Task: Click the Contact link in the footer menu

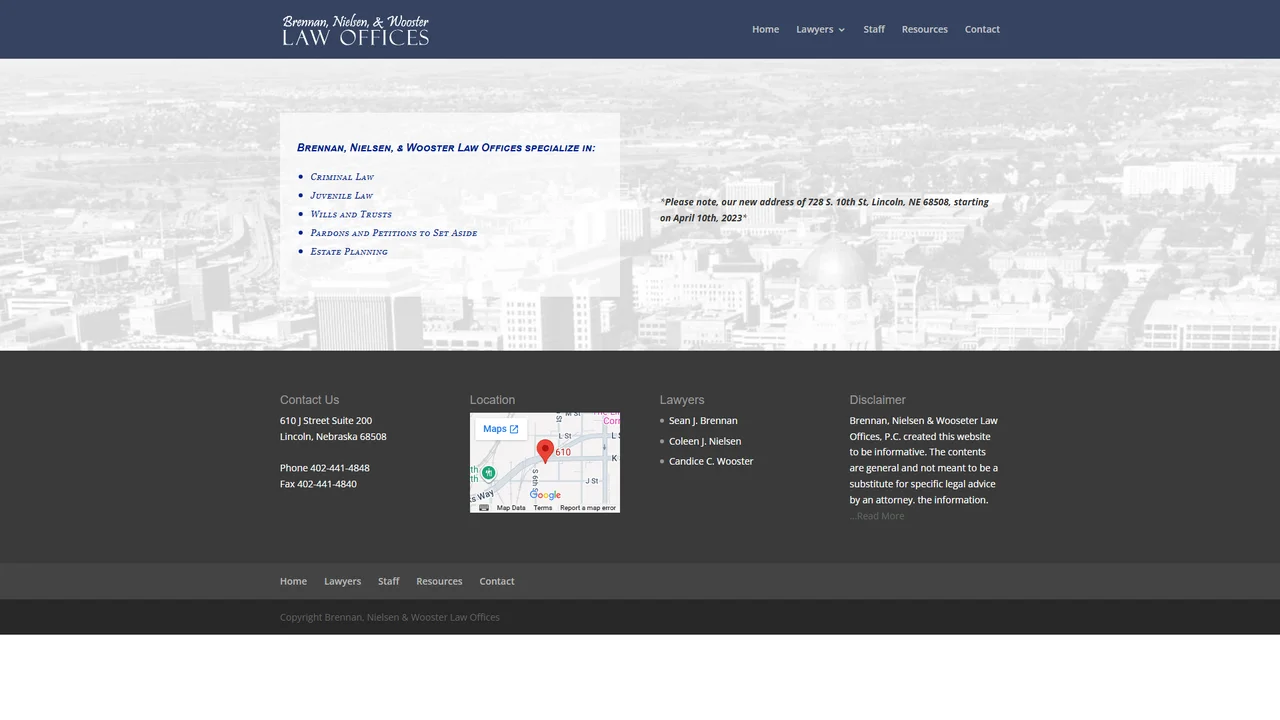Action: click(x=497, y=581)
